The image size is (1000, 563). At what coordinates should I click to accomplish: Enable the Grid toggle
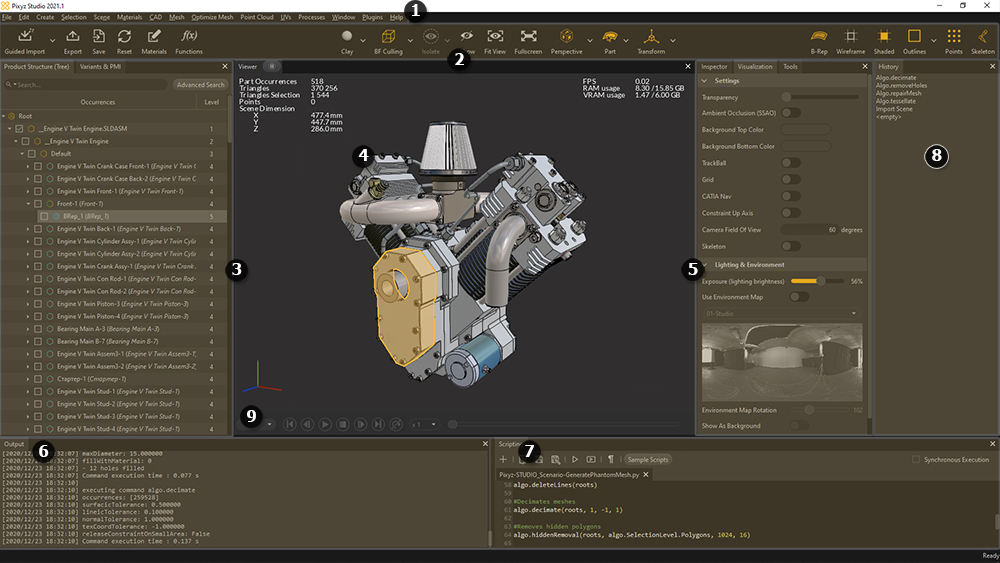(x=790, y=179)
